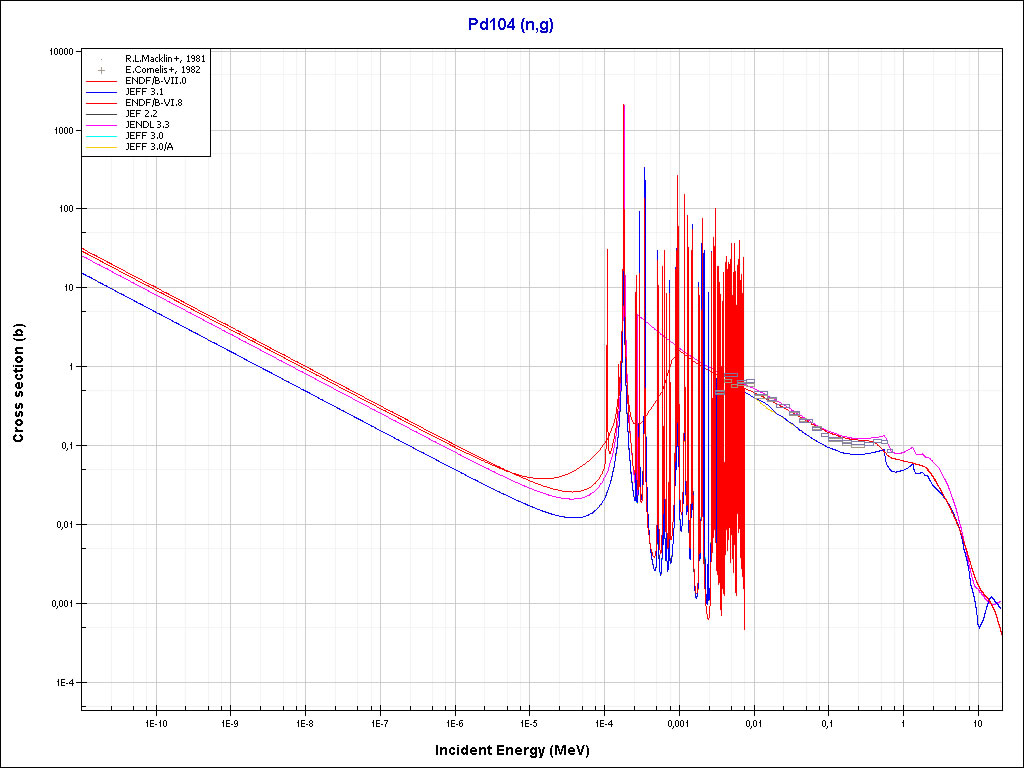Image resolution: width=1024 pixels, height=768 pixels.
Task: Click the orange JEFF 3.0/A line sample
Action: [102, 147]
